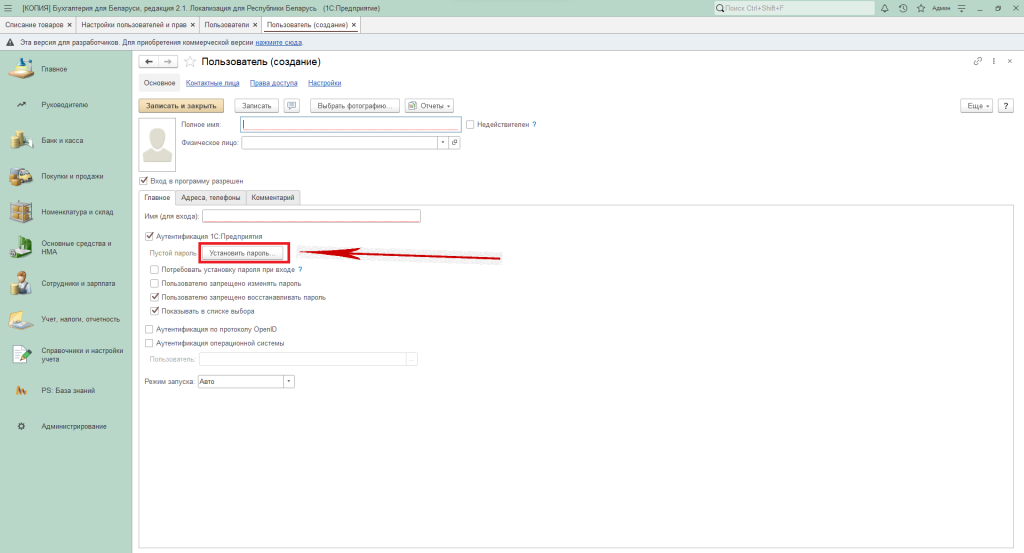
Task: Click the get link chain icon
Action: pos(977,62)
